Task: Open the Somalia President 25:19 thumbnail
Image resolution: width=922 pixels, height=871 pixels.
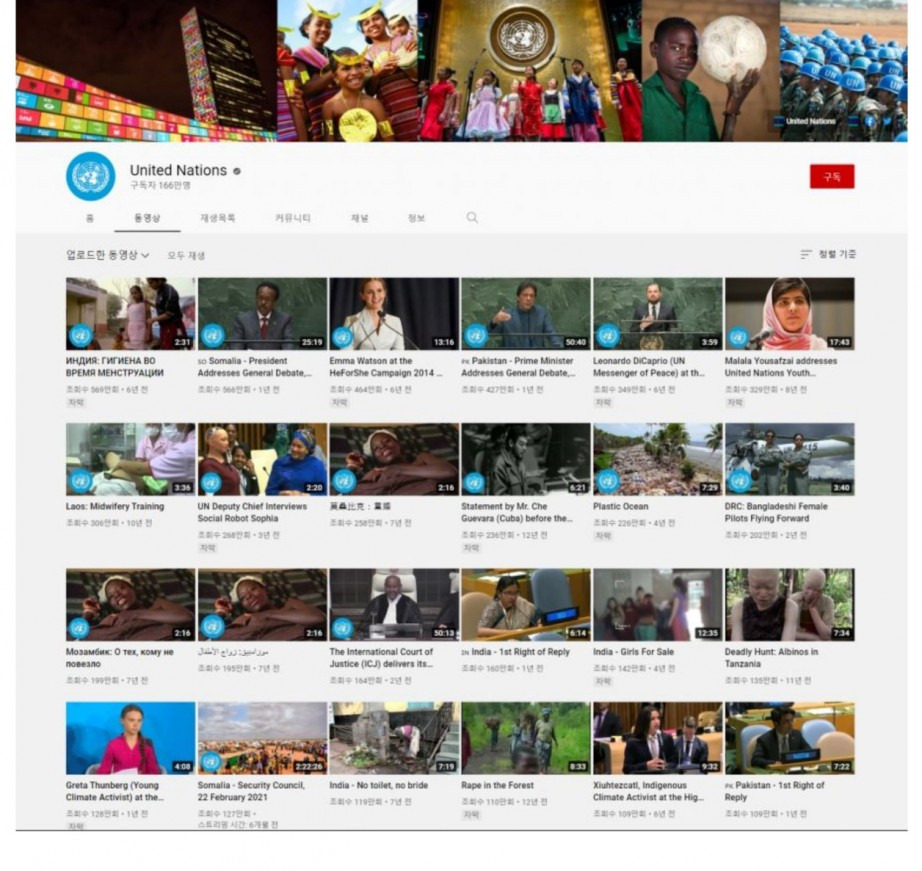Action: 262,314
